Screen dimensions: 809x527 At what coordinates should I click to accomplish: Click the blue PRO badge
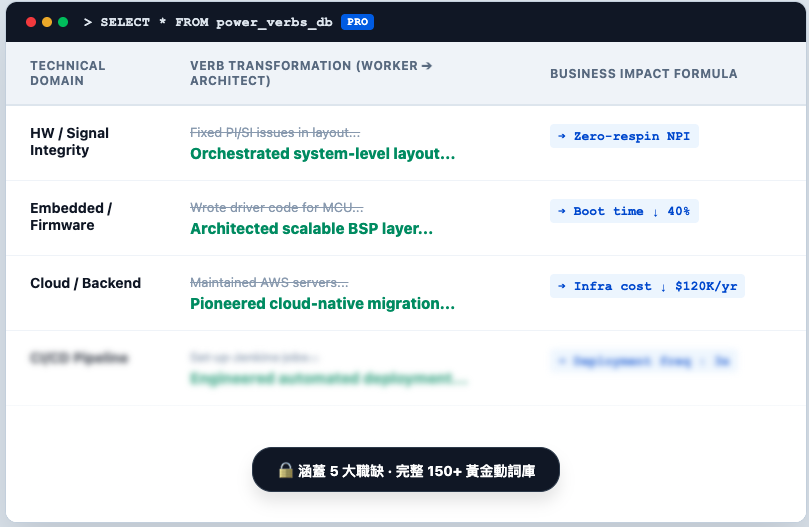(357, 21)
